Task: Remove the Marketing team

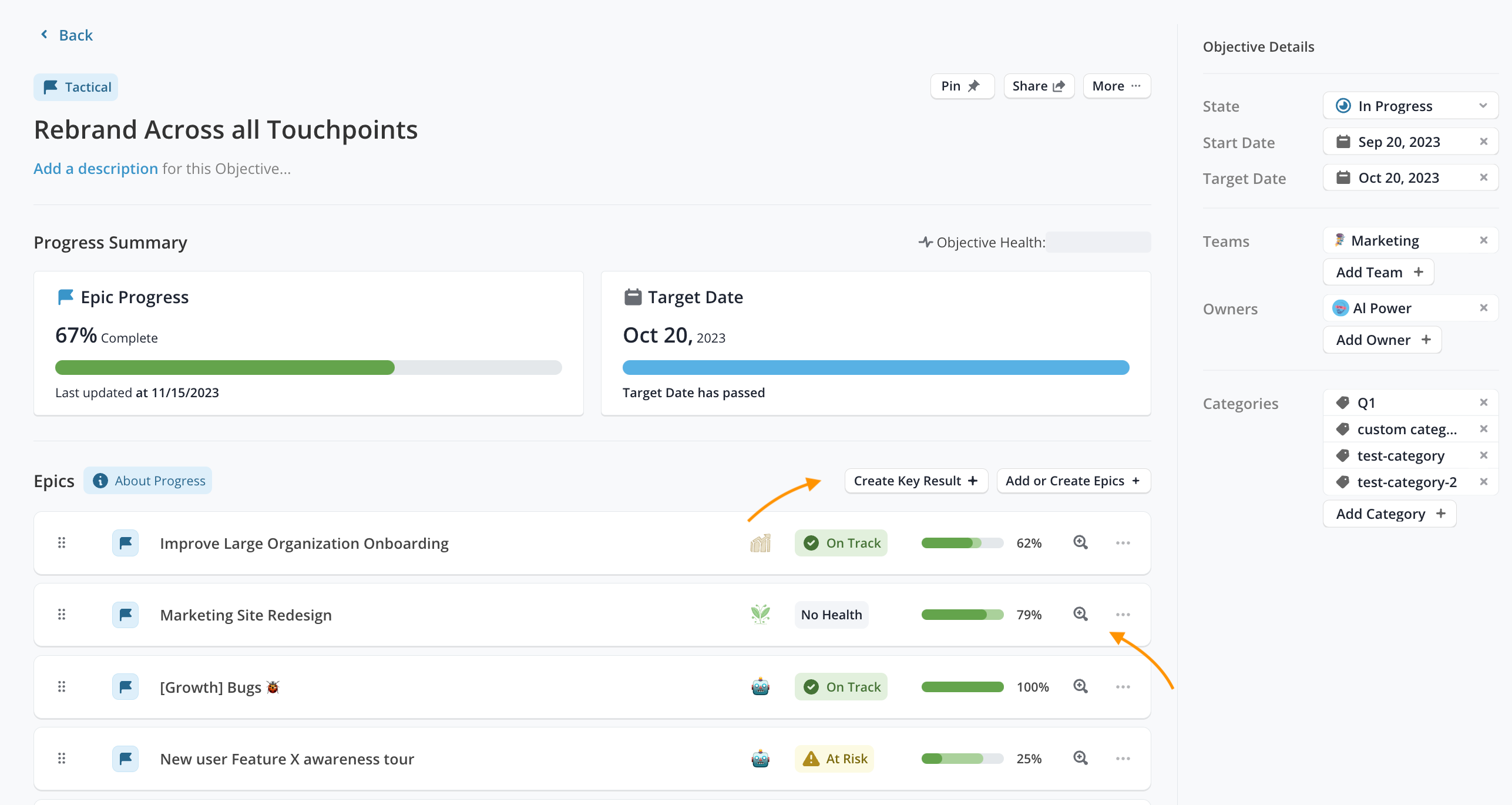Action: click(x=1483, y=240)
